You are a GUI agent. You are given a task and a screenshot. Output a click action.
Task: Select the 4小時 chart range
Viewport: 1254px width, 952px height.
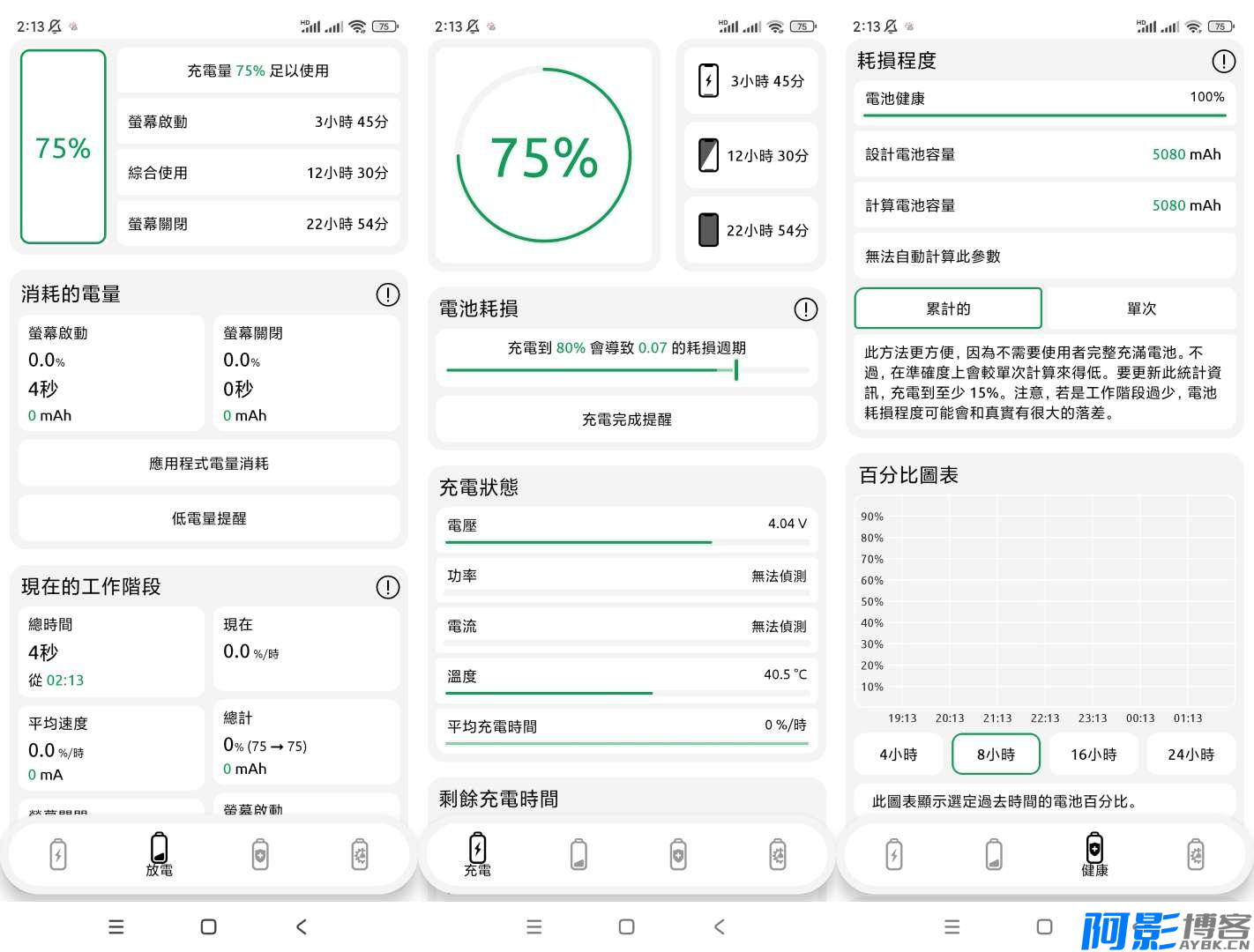[x=898, y=755]
